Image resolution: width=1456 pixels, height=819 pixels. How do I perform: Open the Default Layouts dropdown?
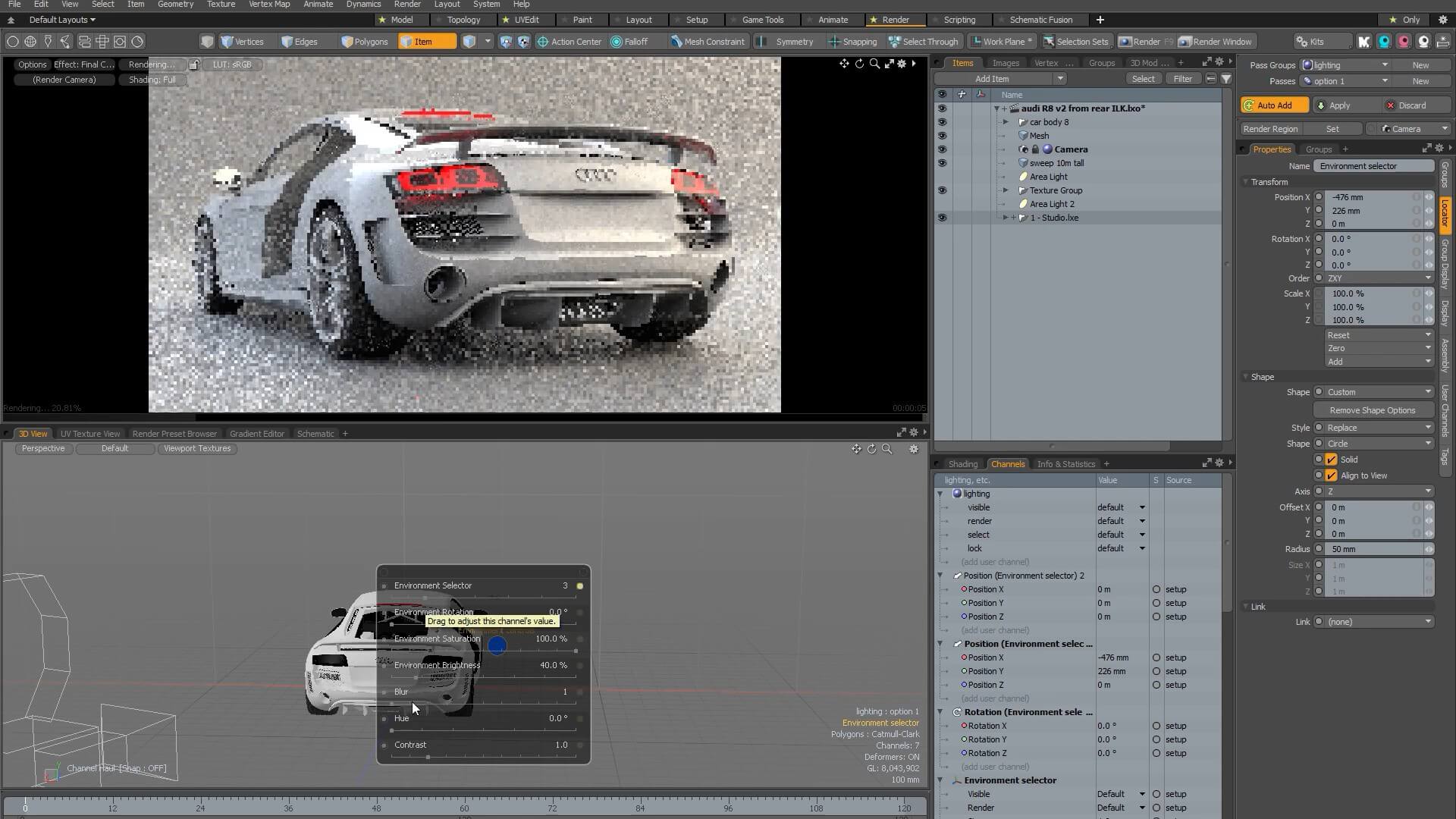click(x=62, y=20)
